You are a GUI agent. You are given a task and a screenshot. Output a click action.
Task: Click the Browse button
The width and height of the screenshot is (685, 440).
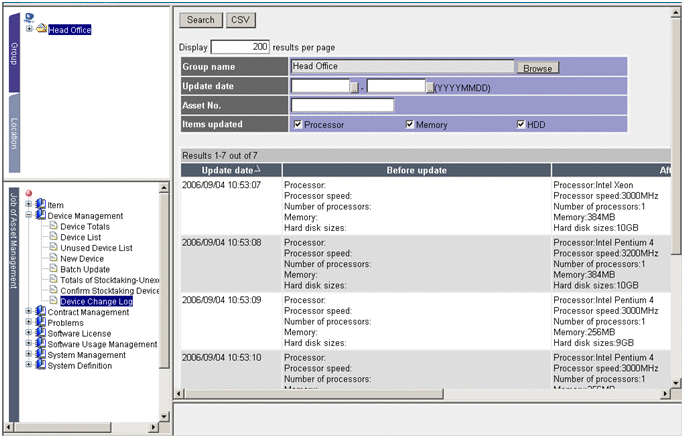click(537, 68)
